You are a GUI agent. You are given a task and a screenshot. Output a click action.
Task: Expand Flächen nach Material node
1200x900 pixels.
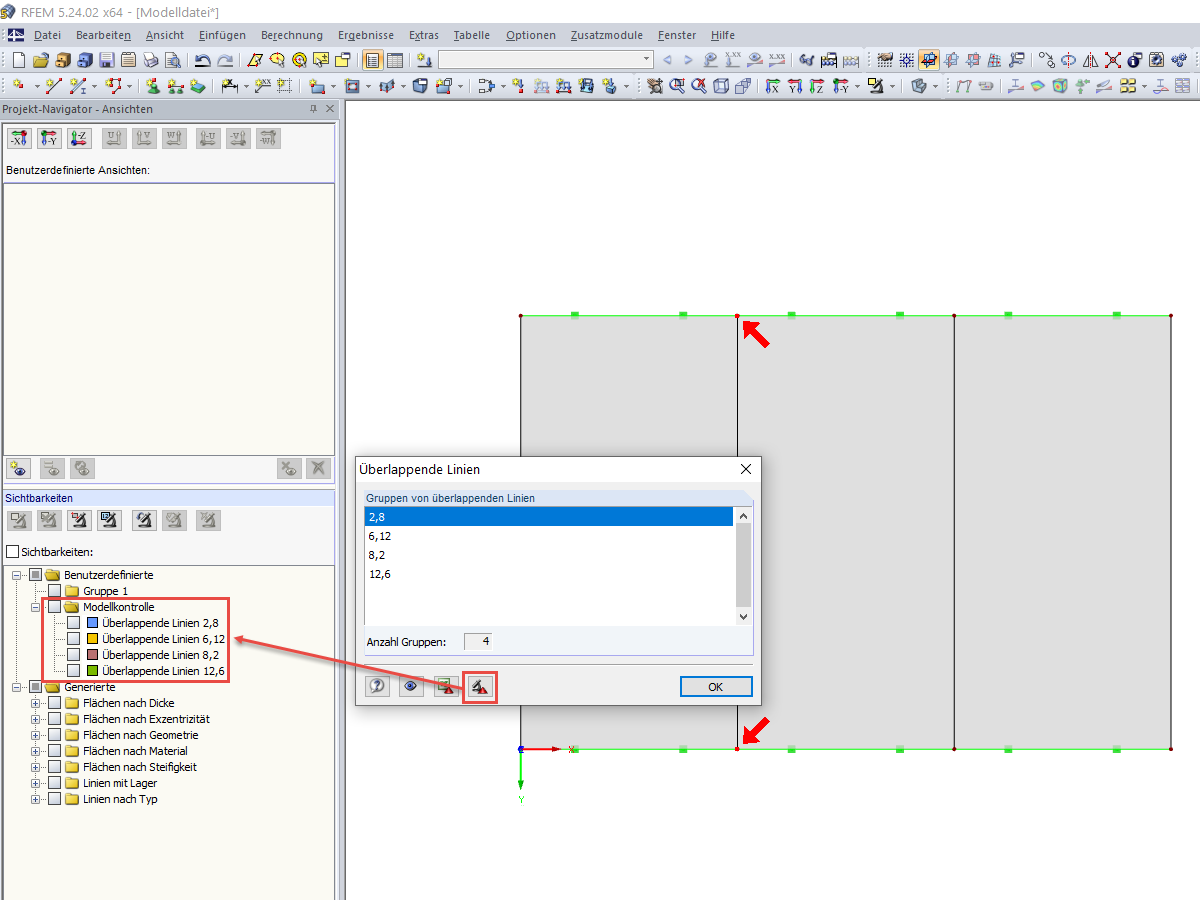click(x=36, y=751)
